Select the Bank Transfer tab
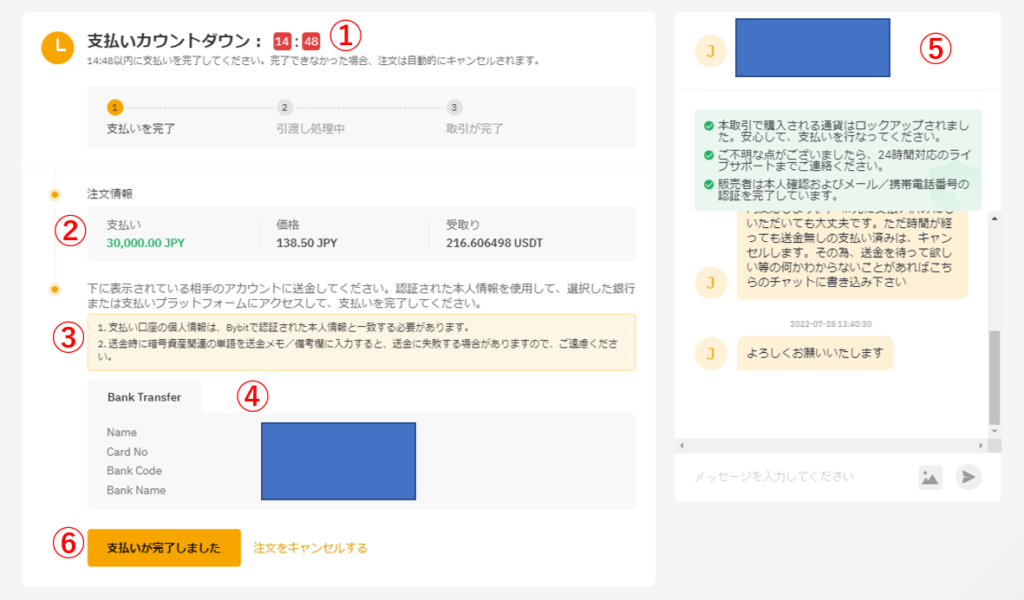 (144, 397)
